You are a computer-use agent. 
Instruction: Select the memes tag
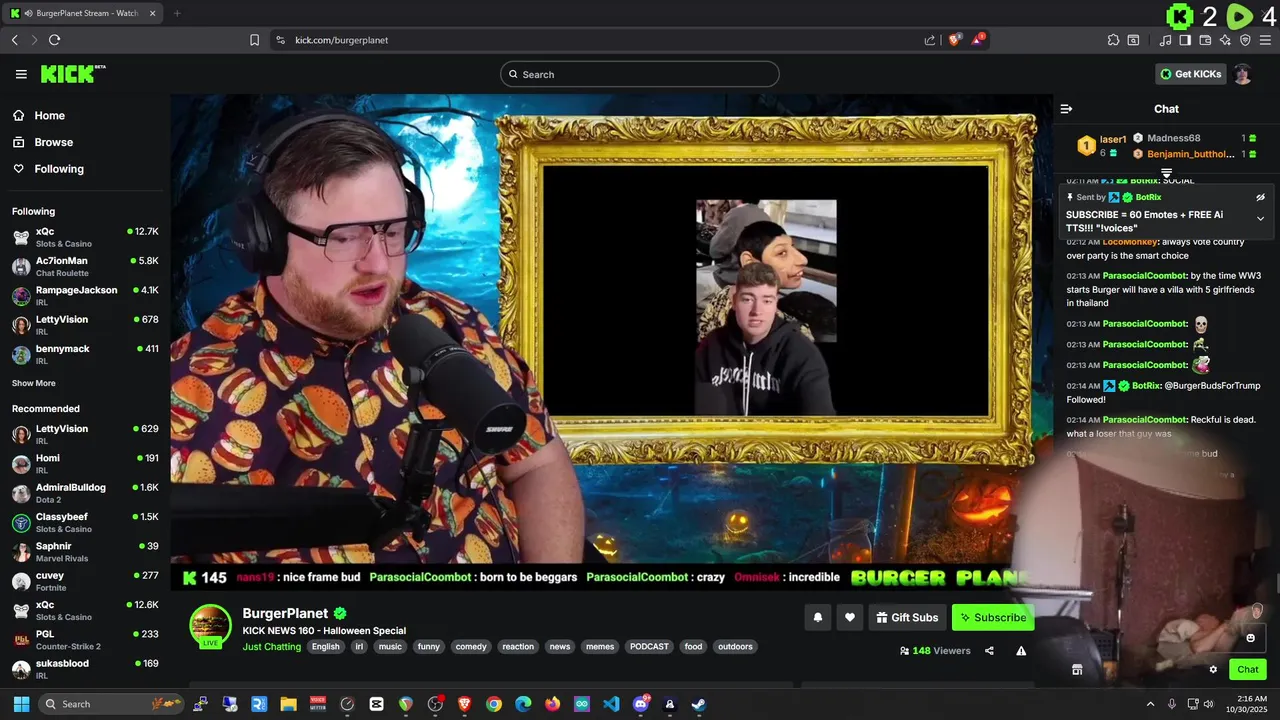point(600,647)
